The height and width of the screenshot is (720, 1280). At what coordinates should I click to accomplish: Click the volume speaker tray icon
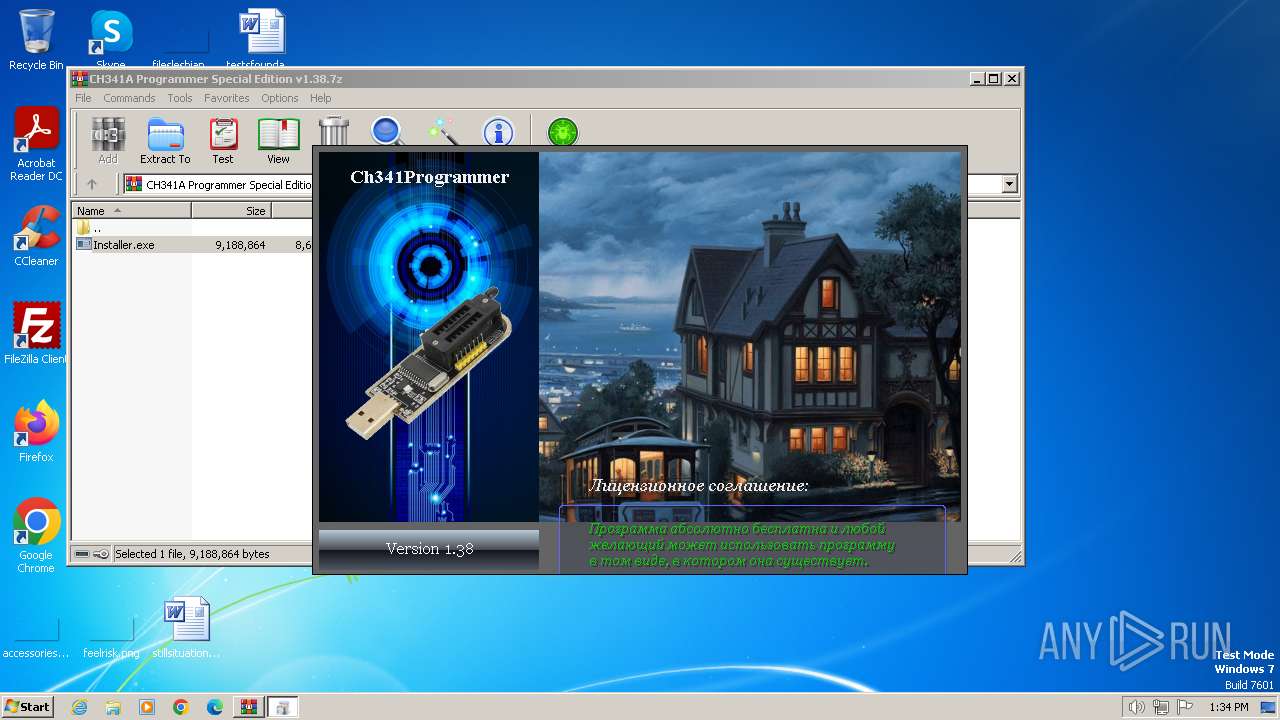click(1136, 707)
